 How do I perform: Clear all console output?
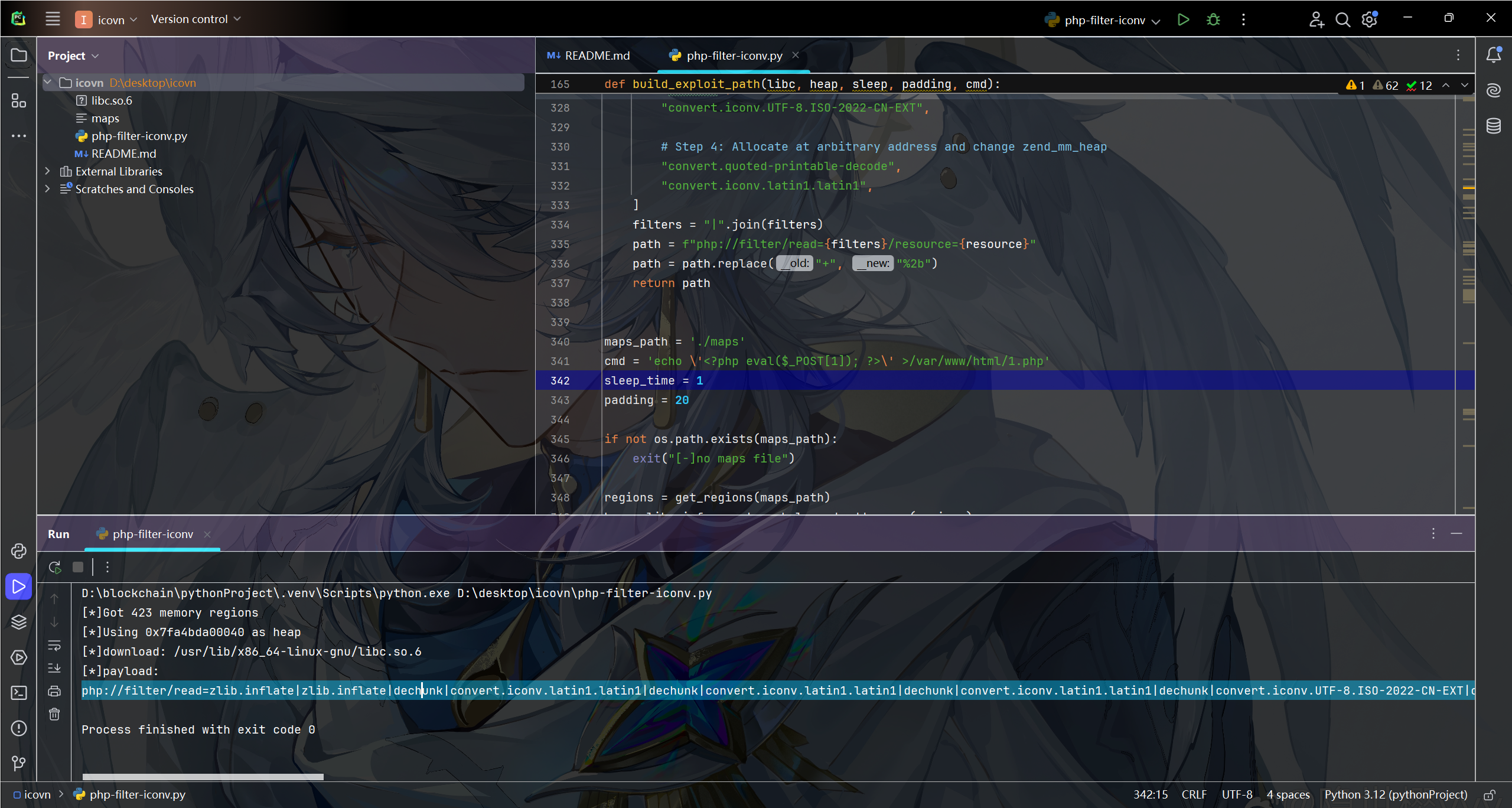tap(54, 715)
